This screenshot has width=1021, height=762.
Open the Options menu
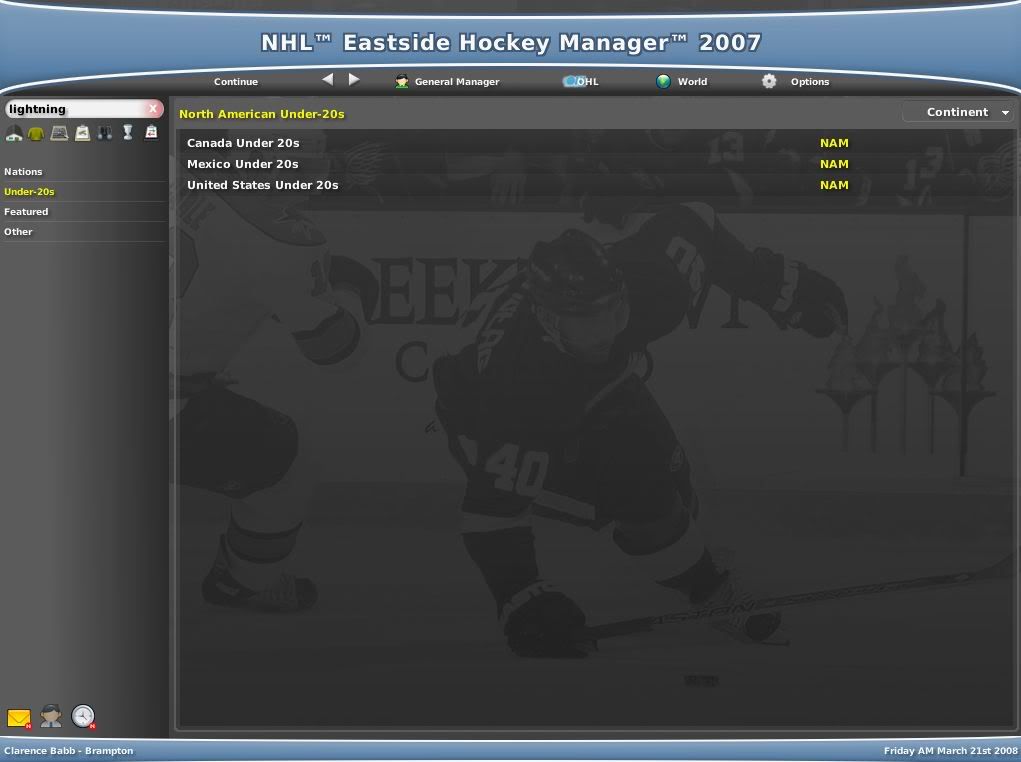click(x=810, y=81)
